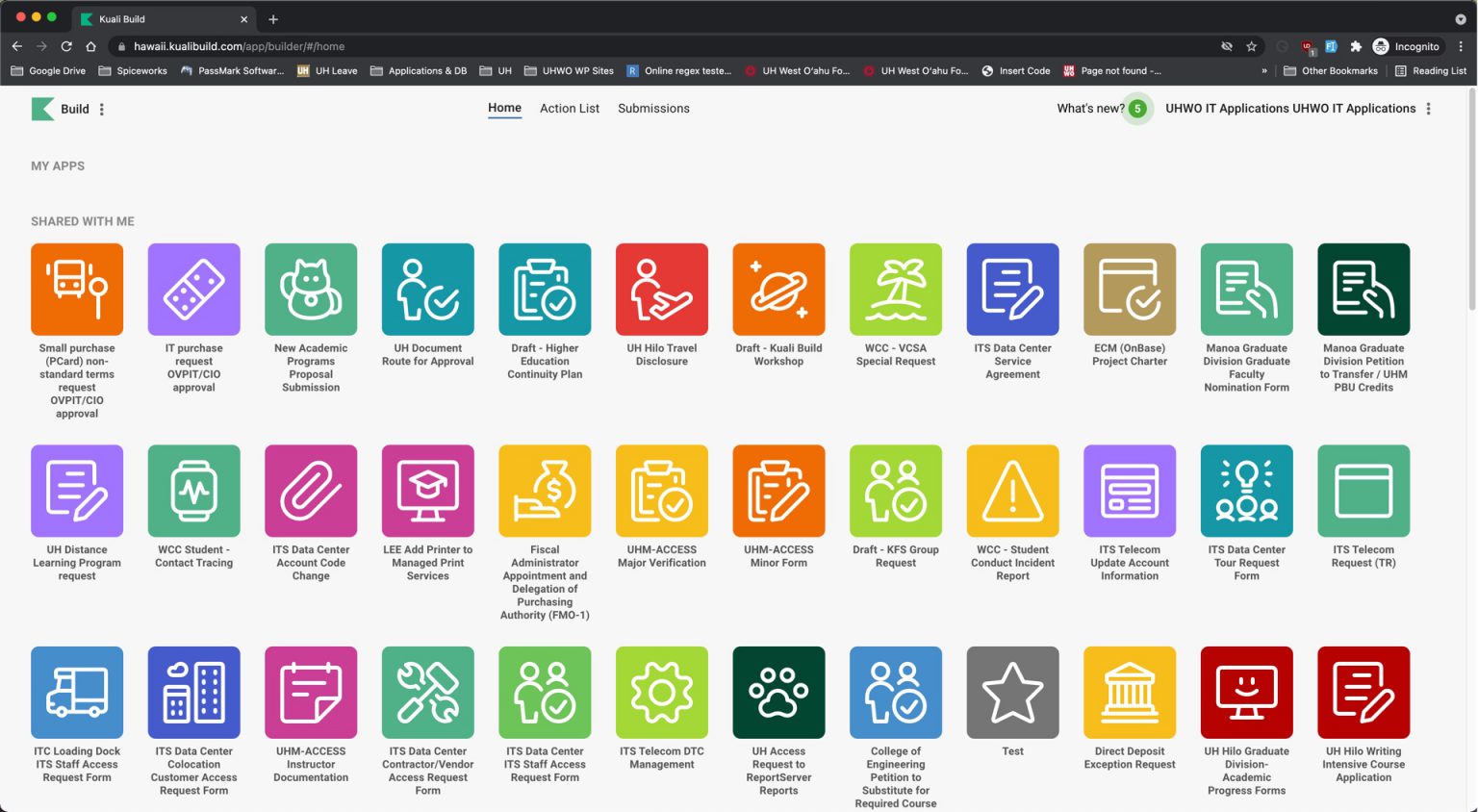This screenshot has height=812, width=1478.
Task: Expand the Other Bookmarks folder
Action: tap(1331, 71)
